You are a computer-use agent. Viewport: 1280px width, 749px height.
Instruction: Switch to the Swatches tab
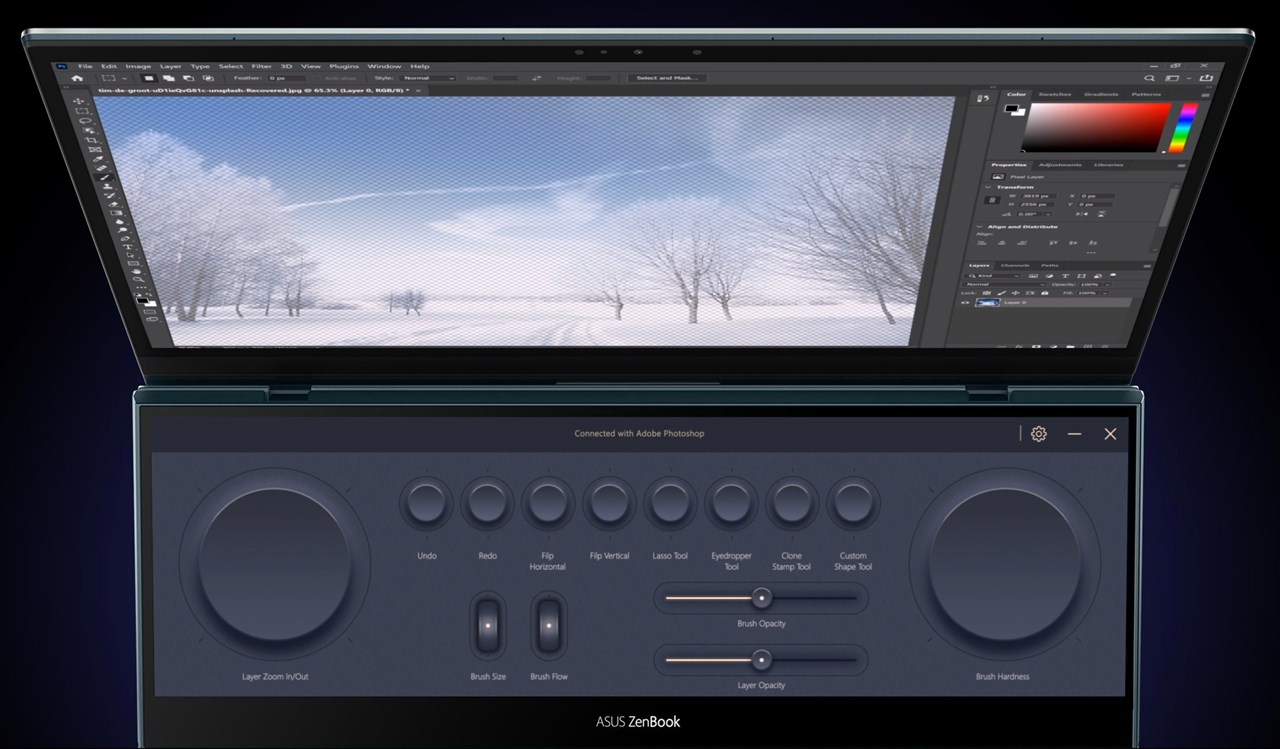(1054, 94)
